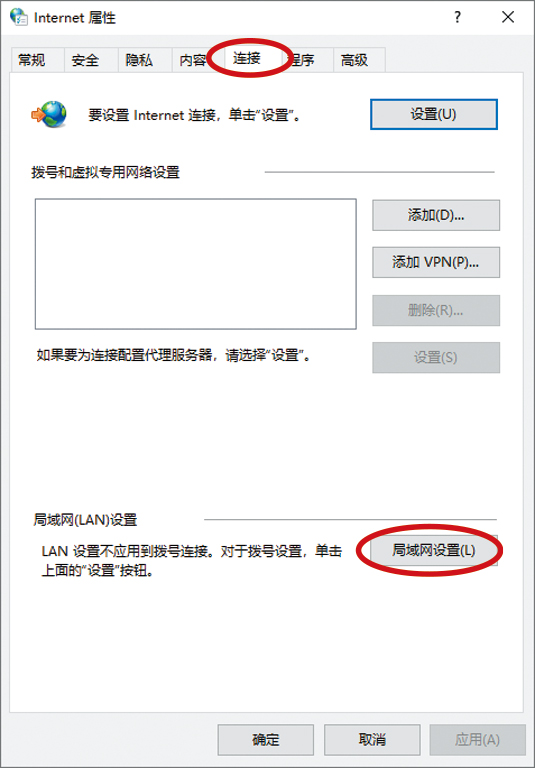Select the 隐私 tab
535x768 pixels.
click(139, 60)
